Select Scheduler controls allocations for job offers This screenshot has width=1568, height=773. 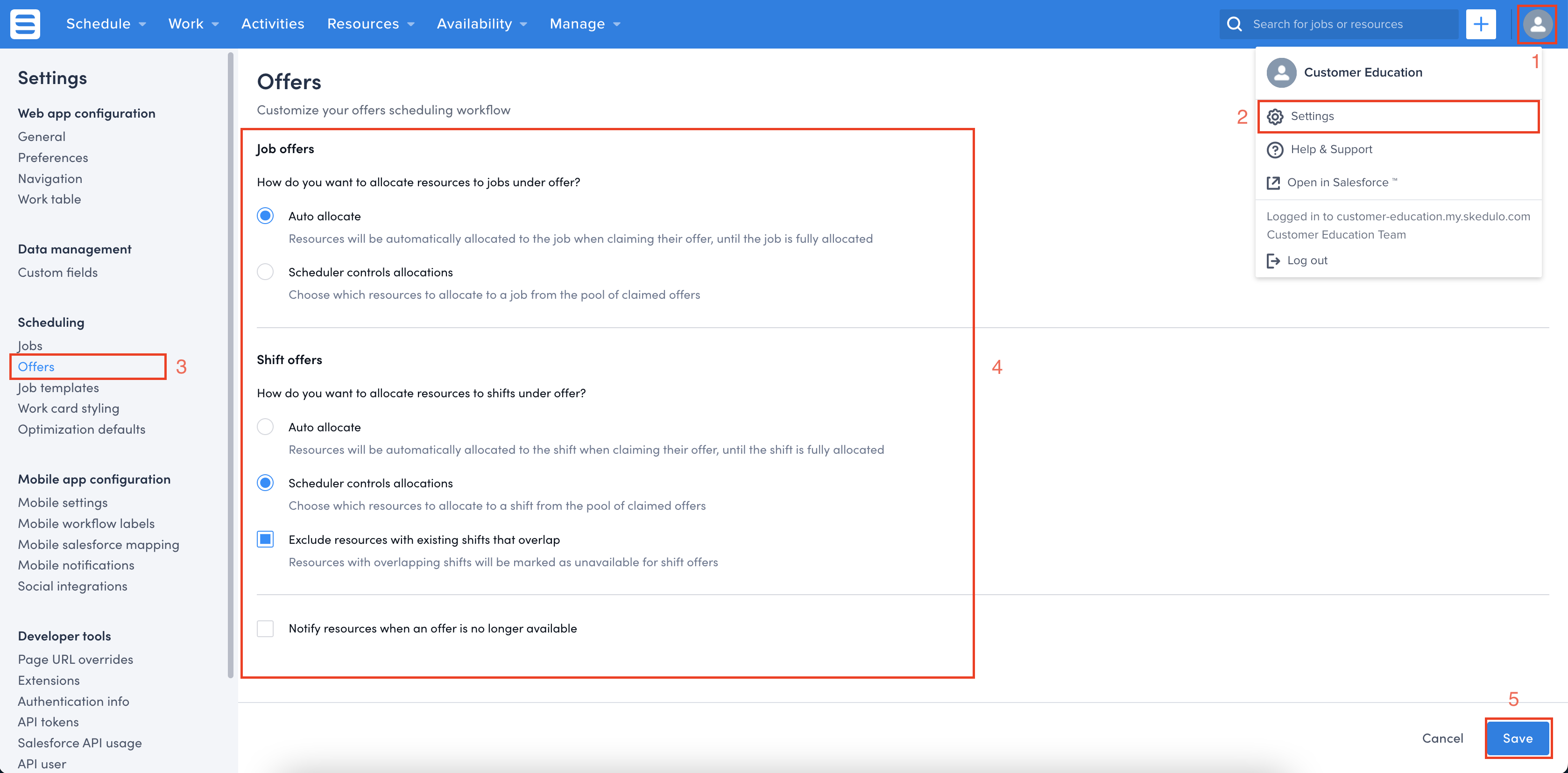pos(265,272)
